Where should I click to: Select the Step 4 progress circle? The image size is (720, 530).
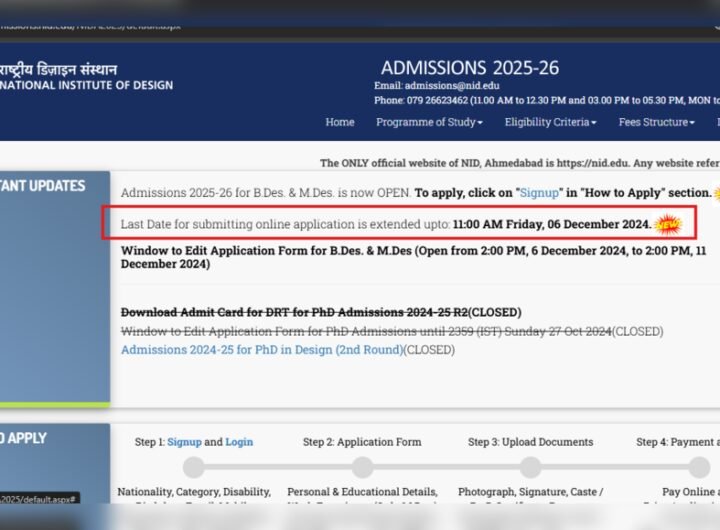pyautogui.click(x=699, y=468)
